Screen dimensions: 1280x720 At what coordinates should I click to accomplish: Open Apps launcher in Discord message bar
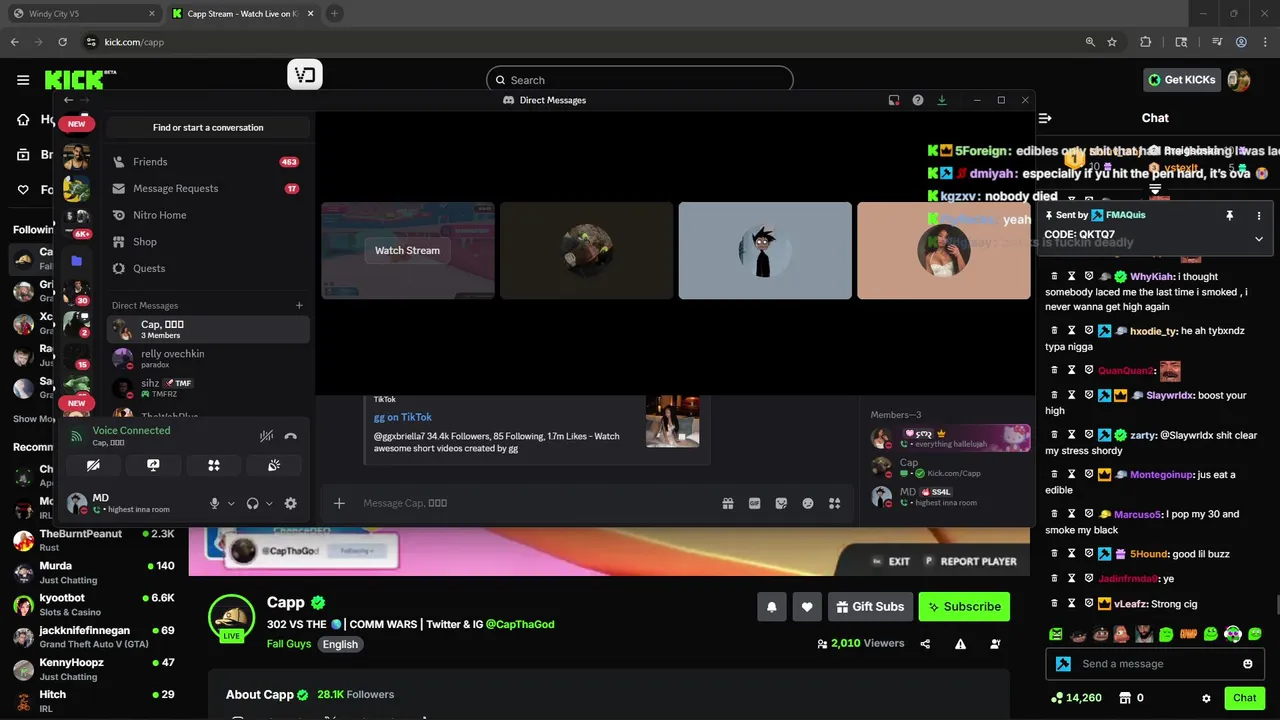(835, 503)
